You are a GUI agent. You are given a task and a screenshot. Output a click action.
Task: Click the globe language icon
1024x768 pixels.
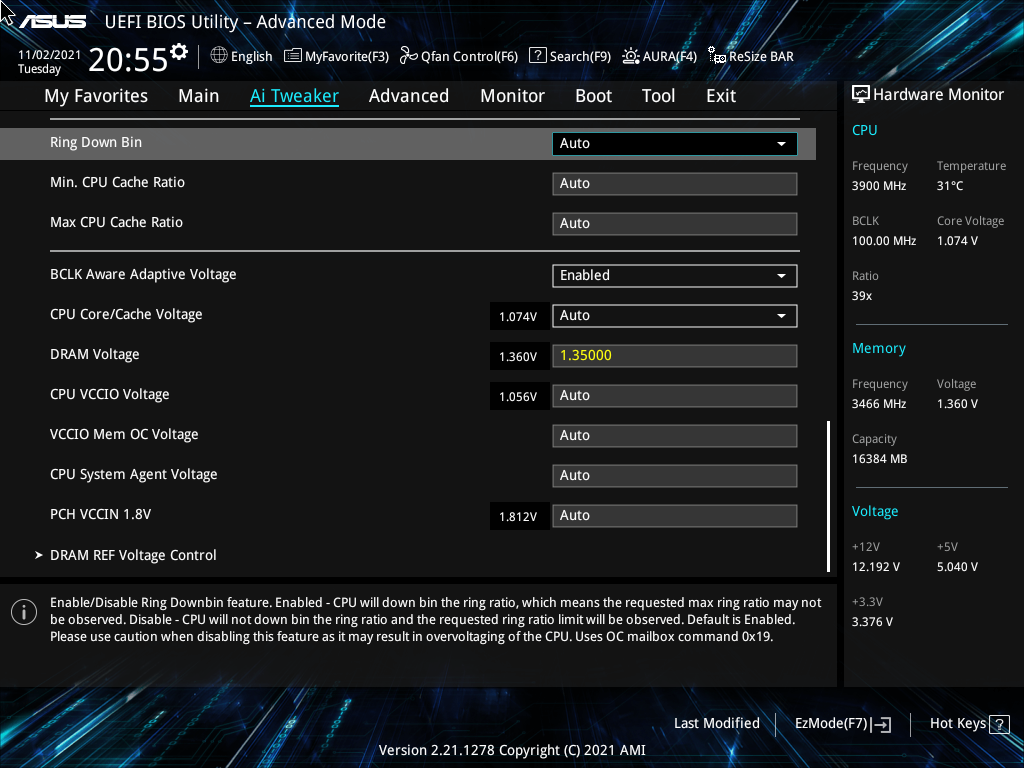[219, 56]
